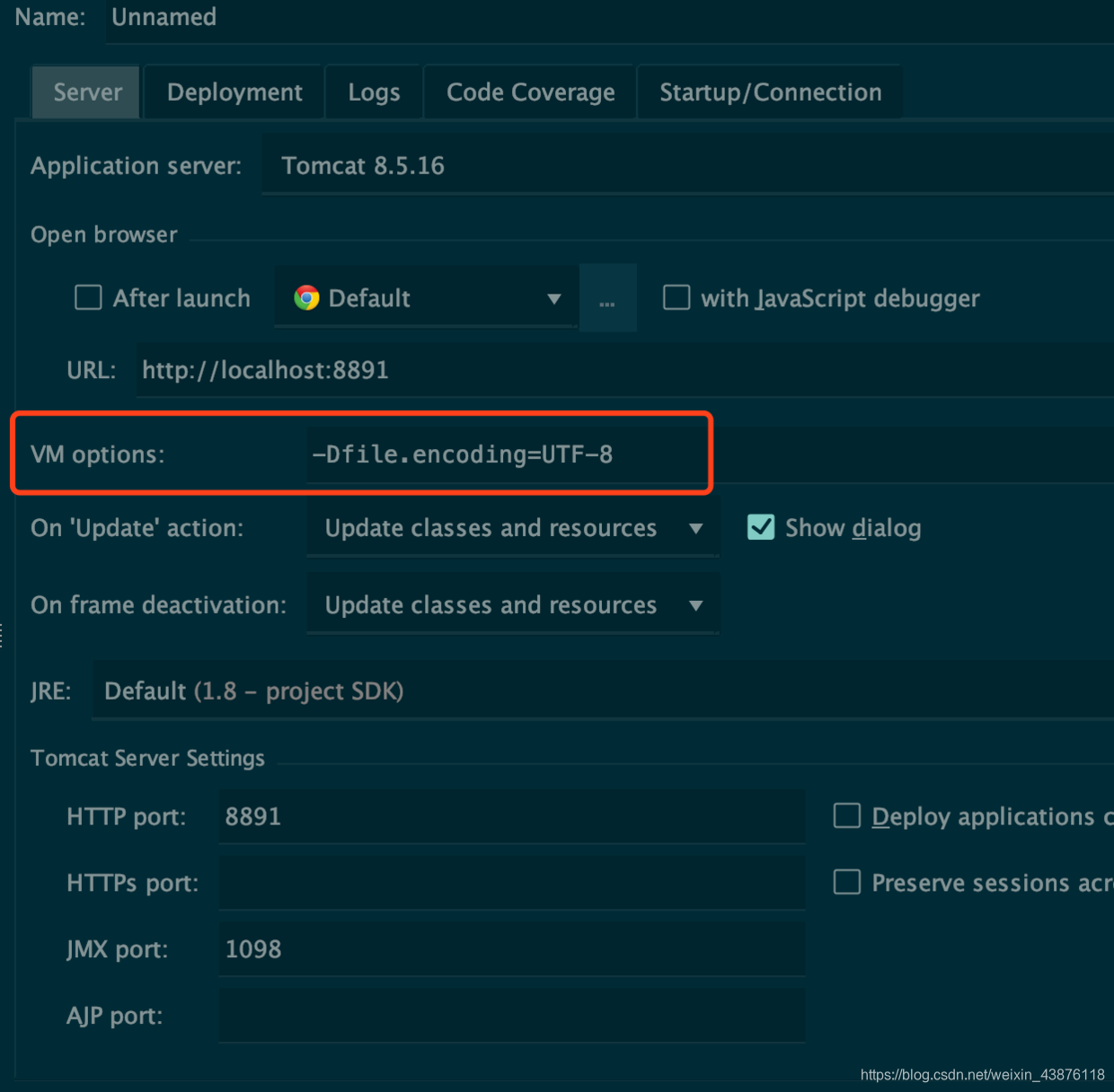Image resolution: width=1114 pixels, height=1092 pixels.
Task: Switch to the Logs tab
Action: click(374, 92)
